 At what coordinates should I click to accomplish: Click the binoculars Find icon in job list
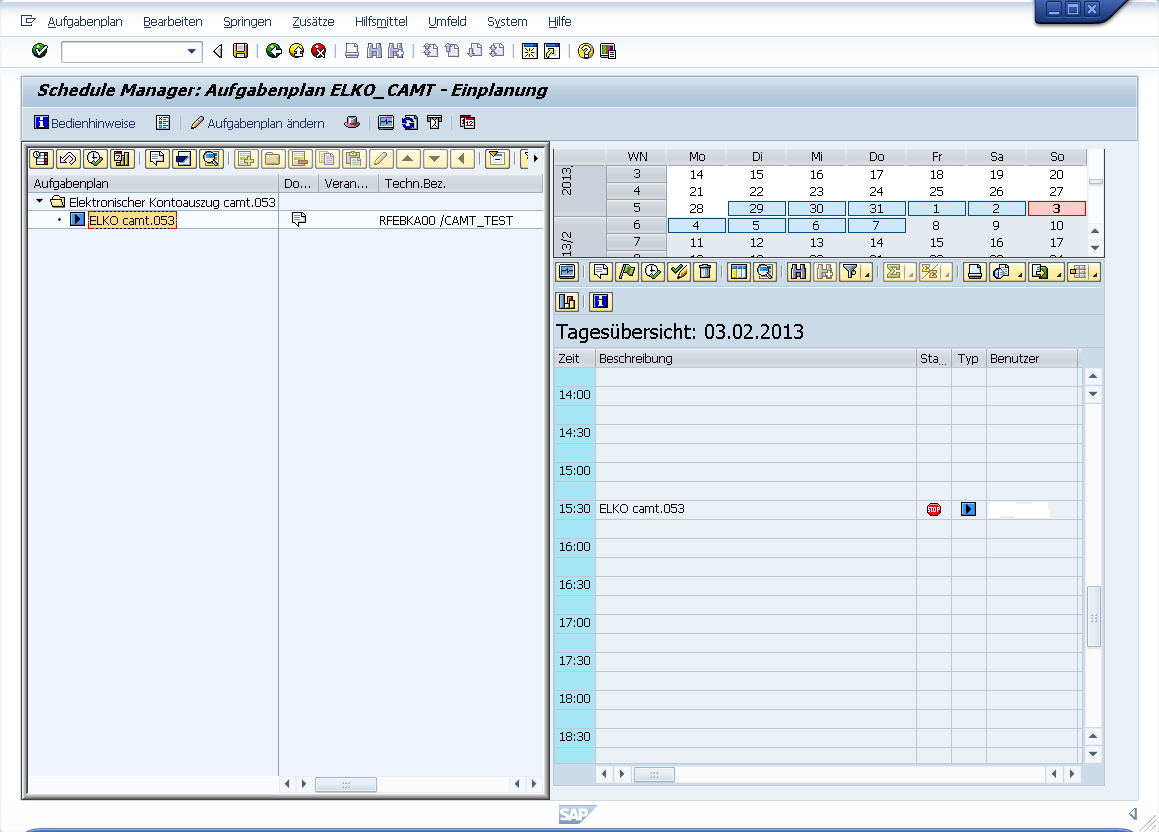pyautogui.click(x=797, y=272)
